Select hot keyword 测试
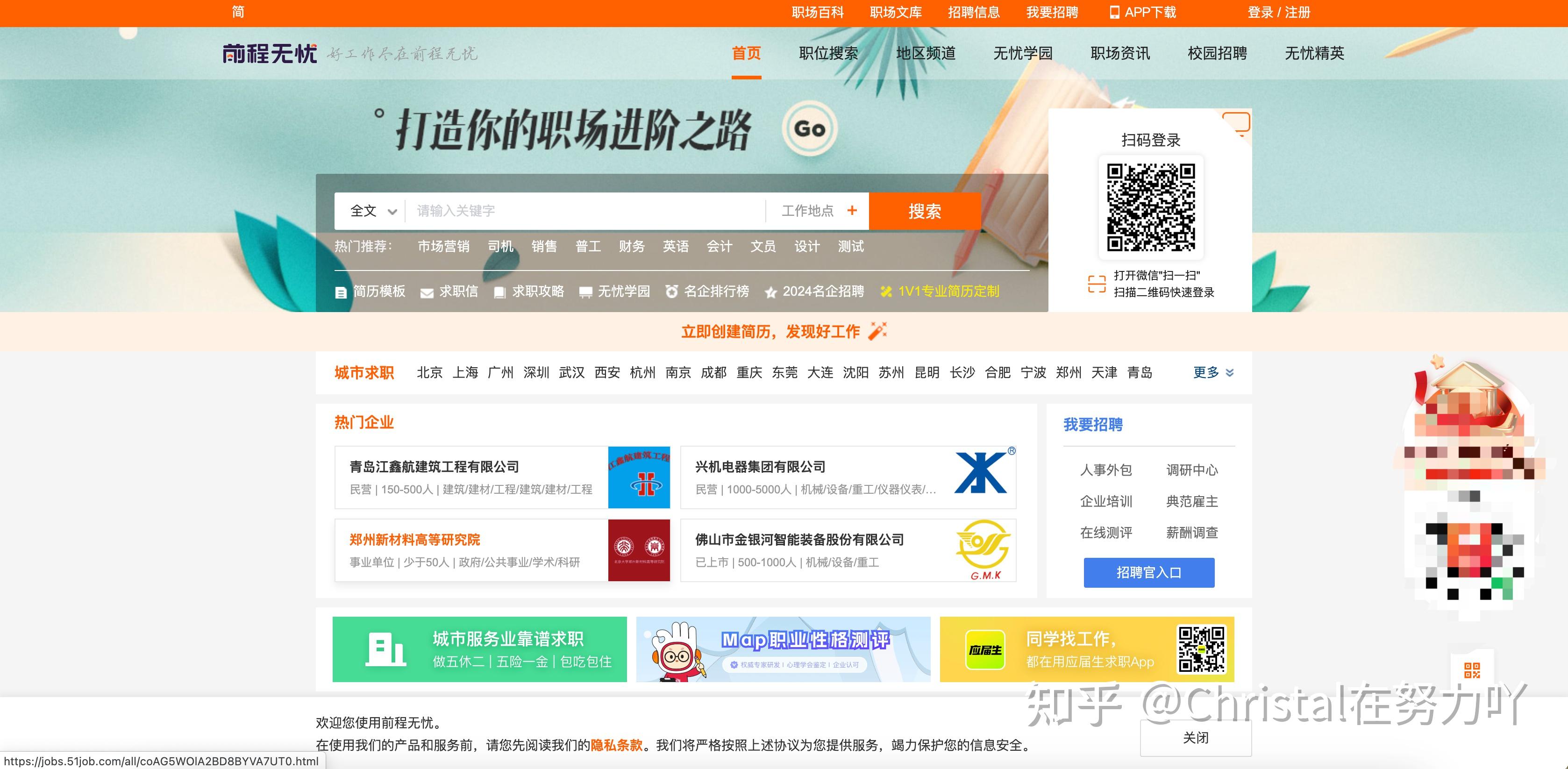 (x=850, y=246)
